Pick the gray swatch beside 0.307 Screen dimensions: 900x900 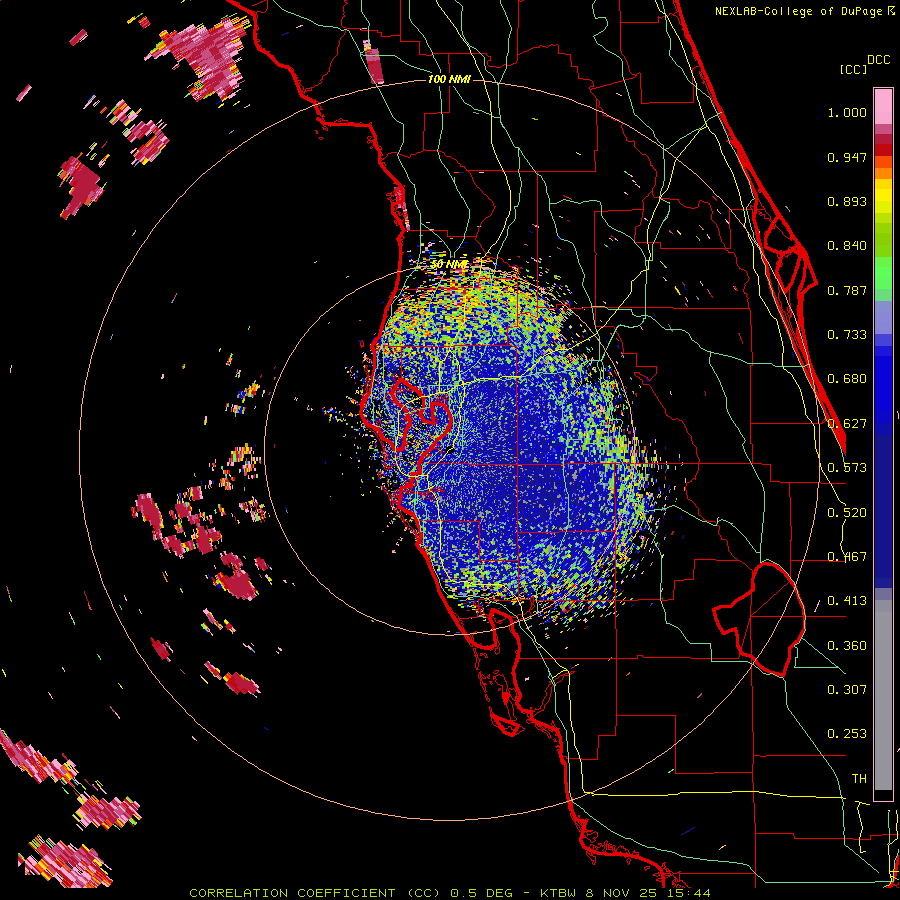[x=883, y=695]
